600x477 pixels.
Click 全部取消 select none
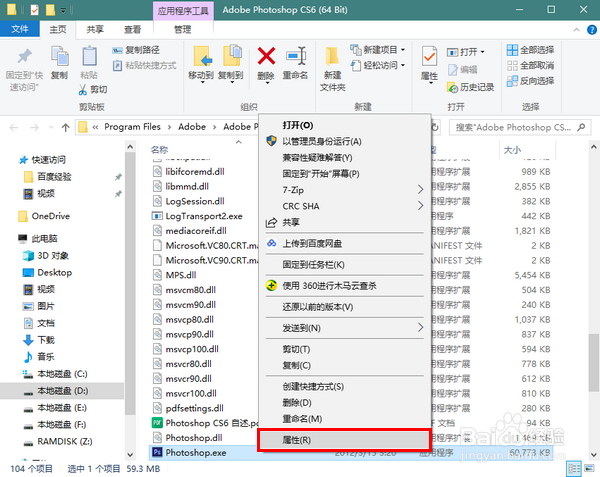coord(530,65)
